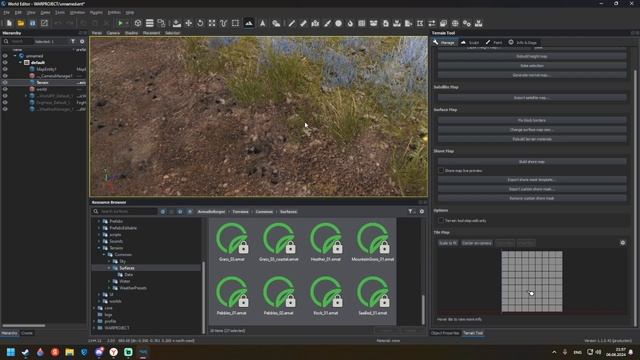
Task: Click the cube entity toolbar icon
Action: [x=138, y=23]
